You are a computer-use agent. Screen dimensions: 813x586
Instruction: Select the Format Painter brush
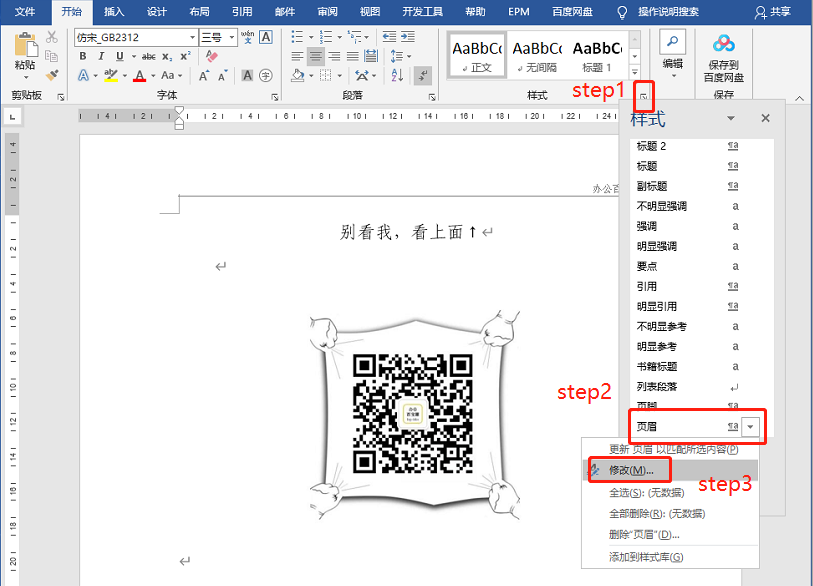pos(51,75)
